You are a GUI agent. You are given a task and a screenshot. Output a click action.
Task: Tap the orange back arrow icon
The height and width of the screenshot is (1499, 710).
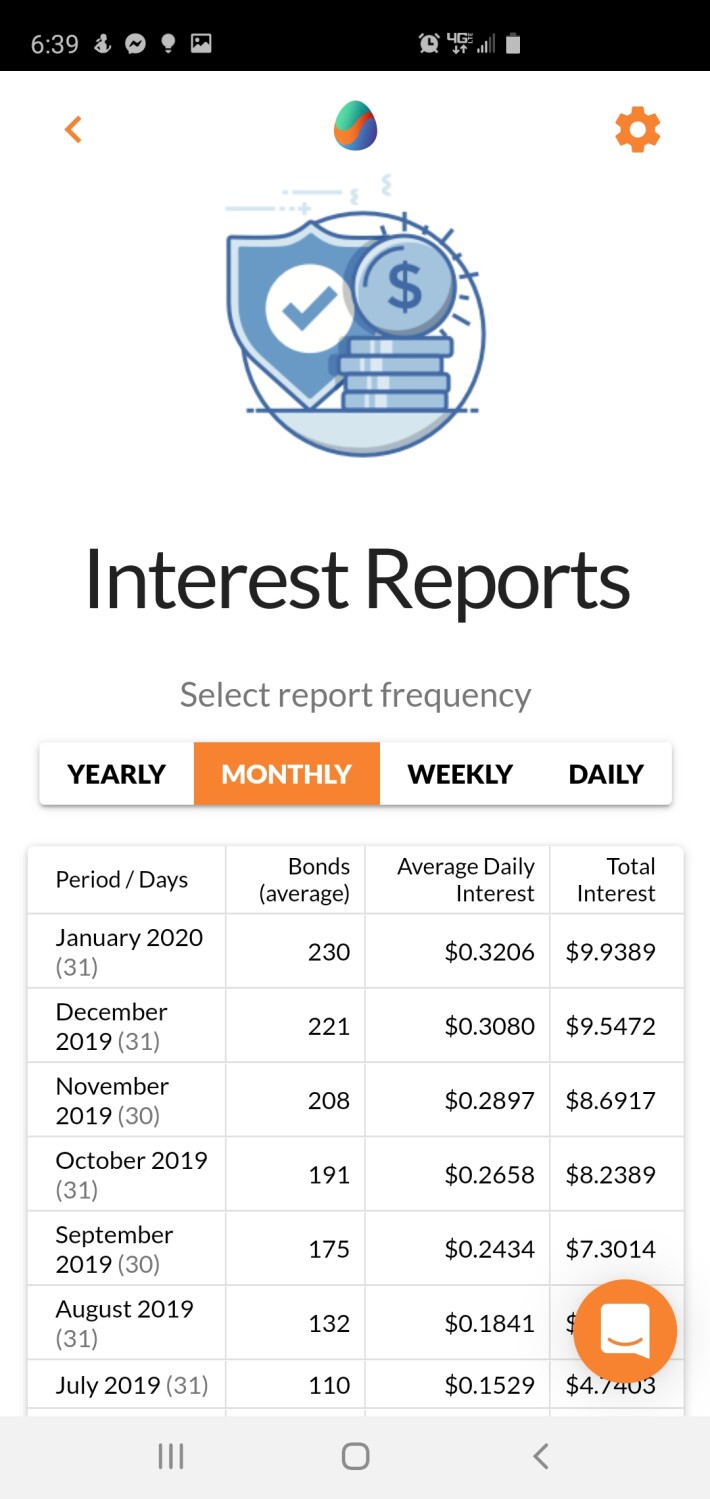point(73,129)
